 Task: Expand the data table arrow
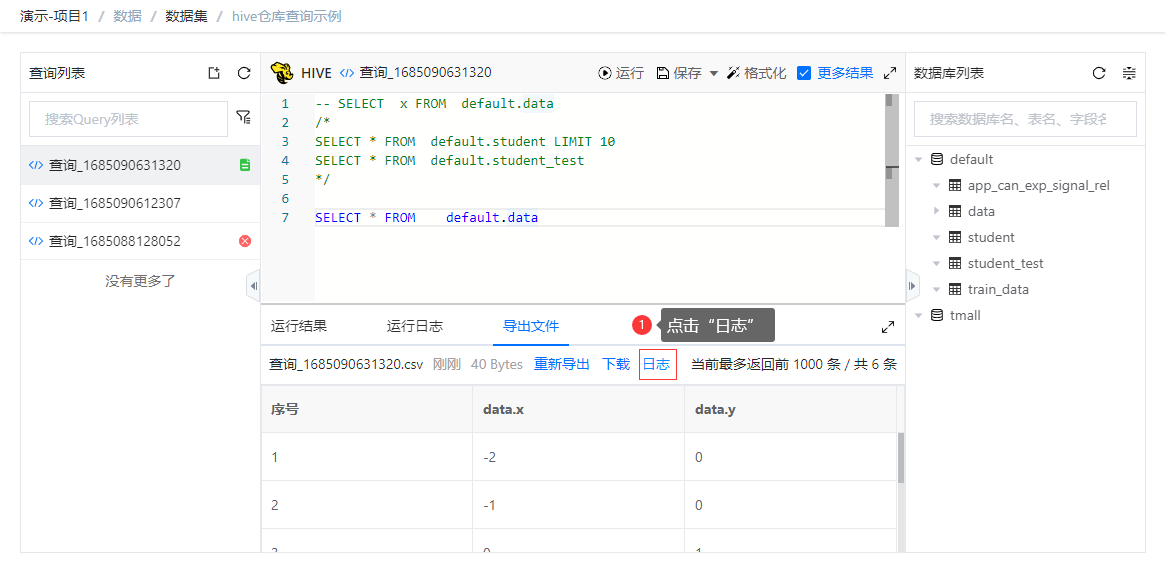tap(937, 211)
